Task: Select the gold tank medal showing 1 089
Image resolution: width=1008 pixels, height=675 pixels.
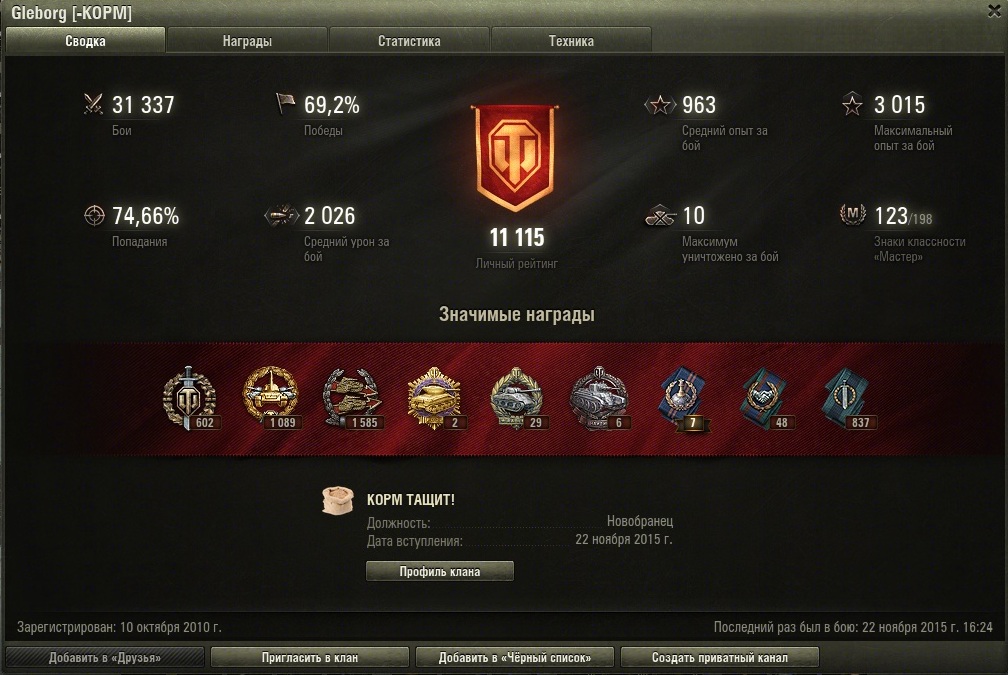Action: pyautogui.click(x=271, y=398)
